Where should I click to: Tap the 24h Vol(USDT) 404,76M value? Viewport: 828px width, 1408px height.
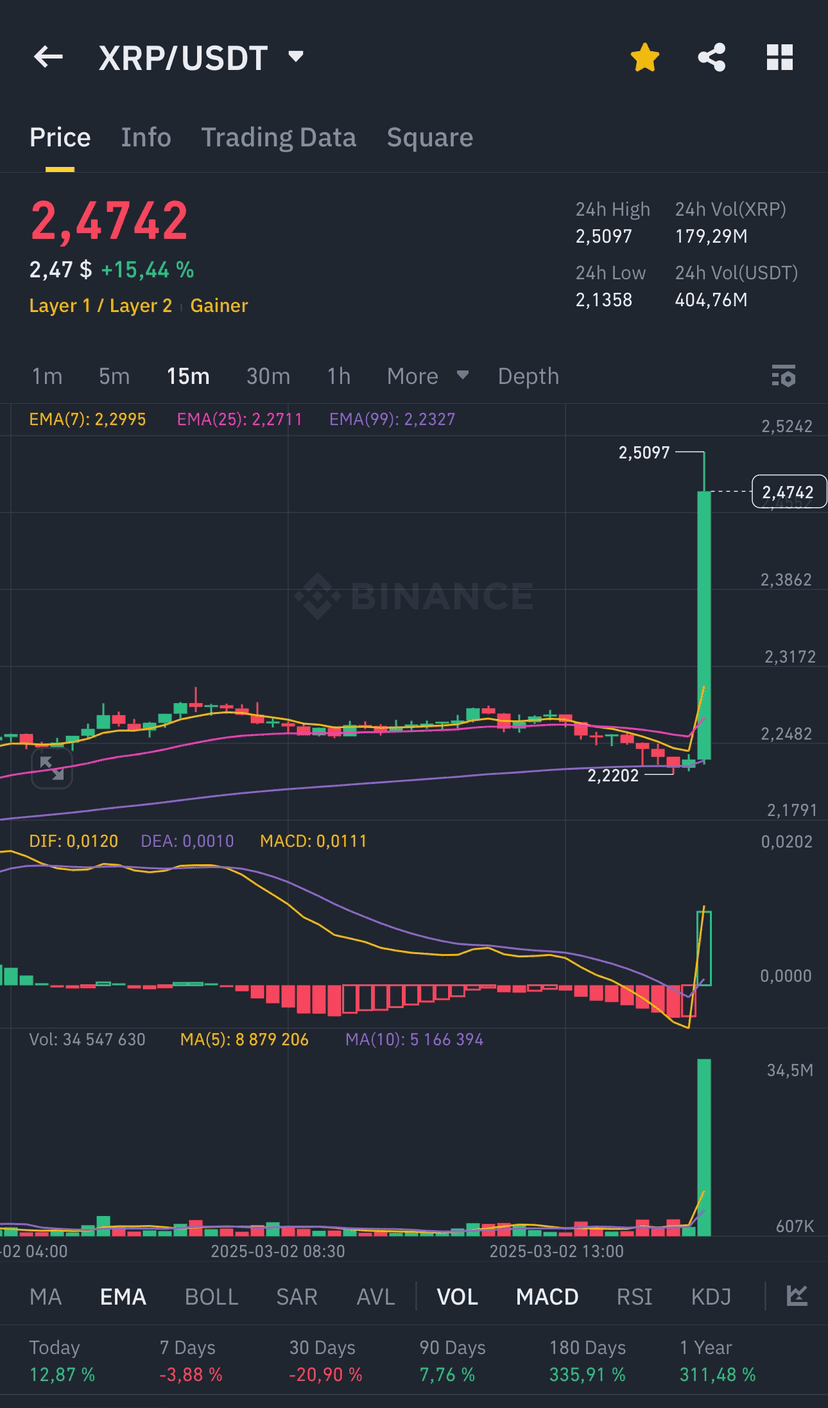(712, 300)
